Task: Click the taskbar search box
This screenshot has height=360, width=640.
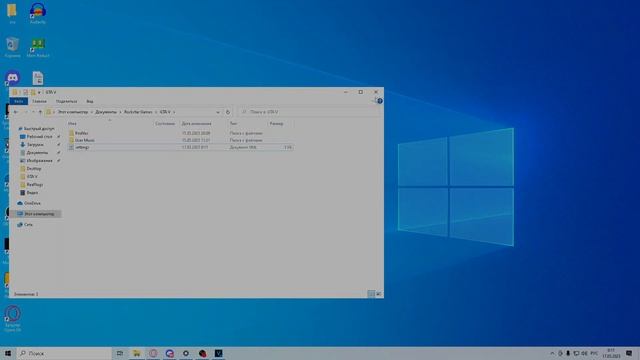Action: point(64,353)
